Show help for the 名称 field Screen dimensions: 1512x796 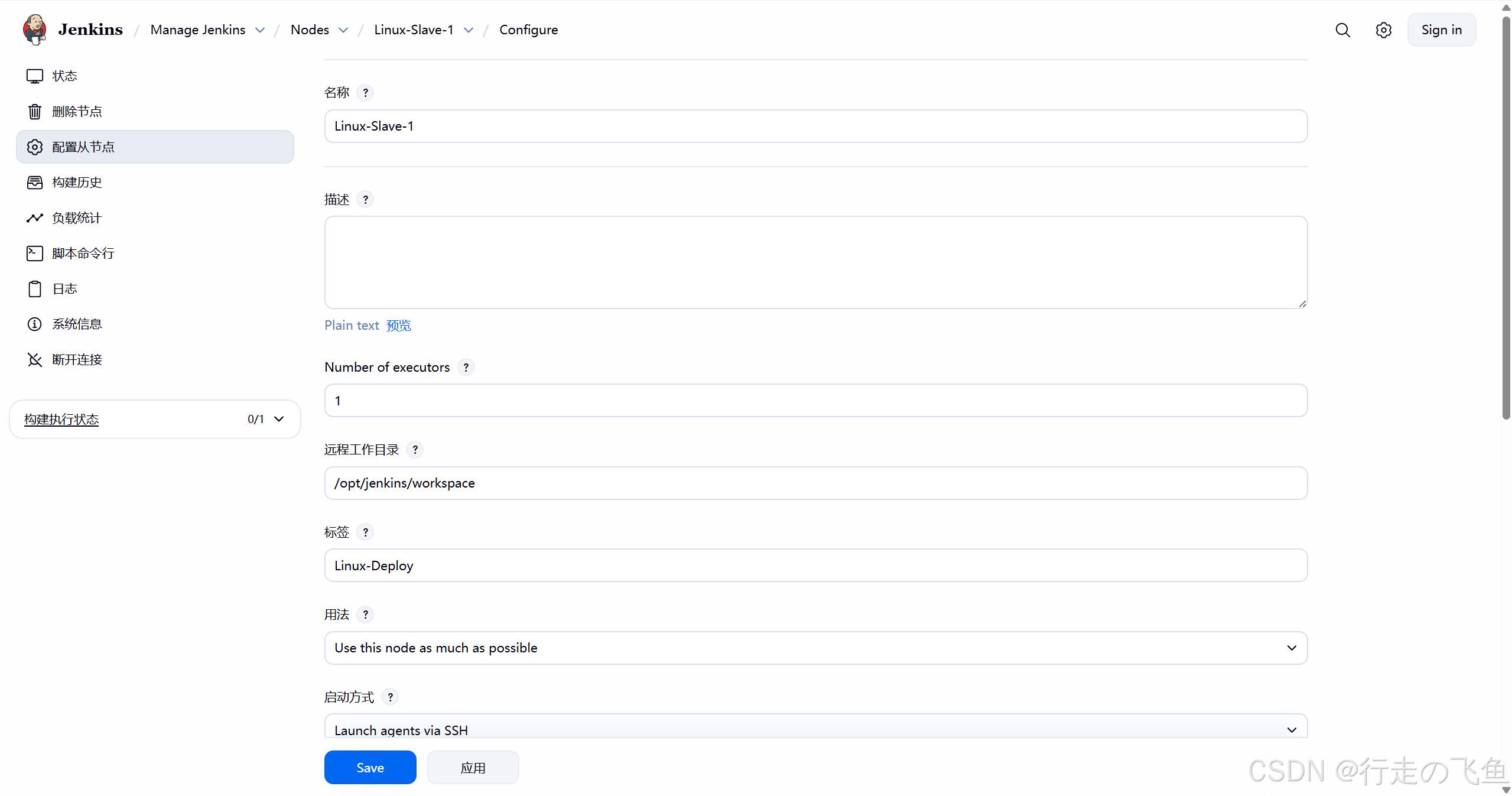[x=365, y=93]
